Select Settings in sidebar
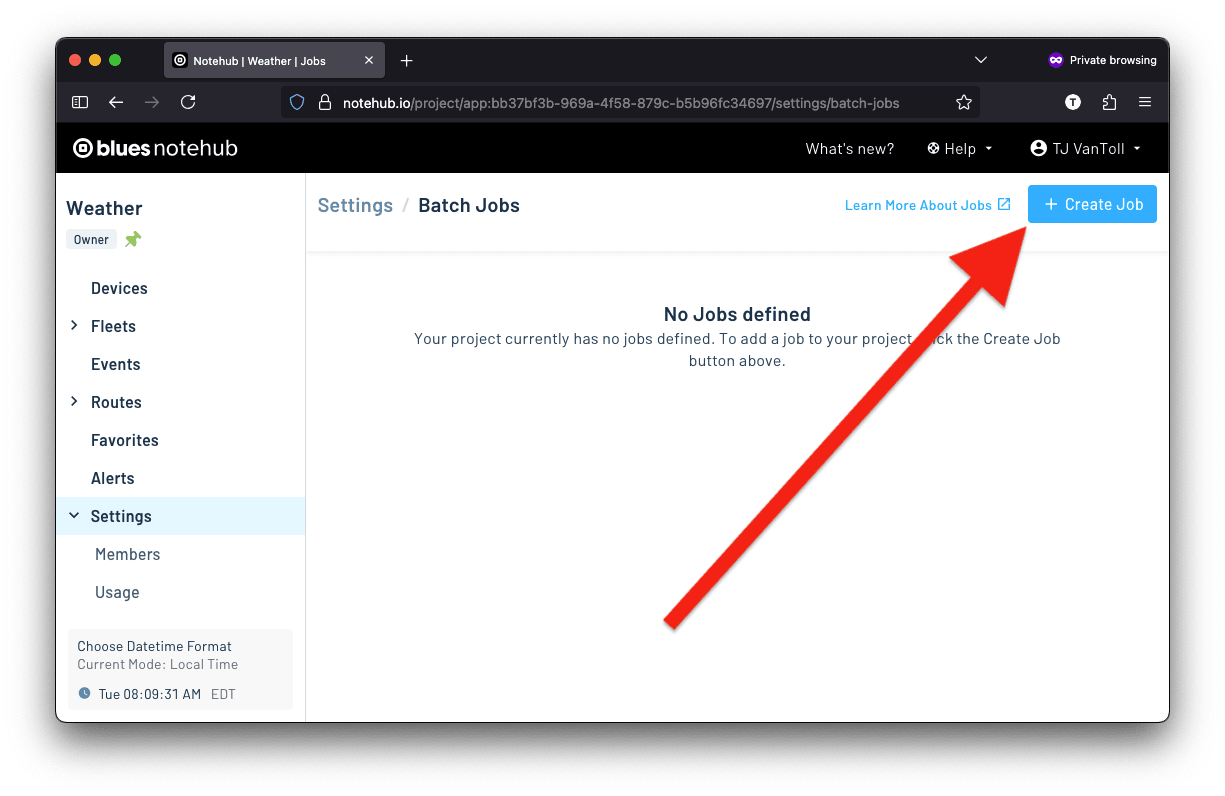1225x796 pixels. click(x=180, y=516)
